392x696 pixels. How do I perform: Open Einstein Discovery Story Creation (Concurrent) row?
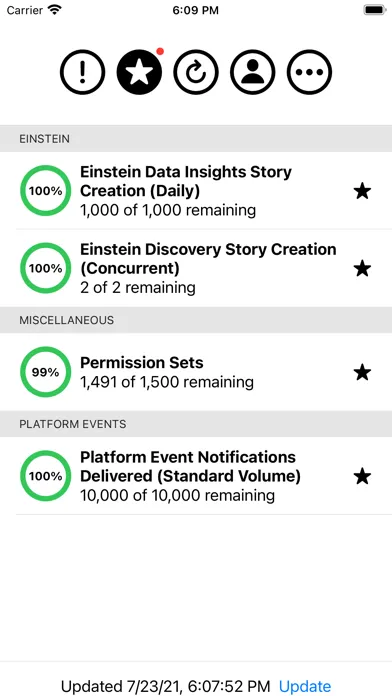pos(196,268)
